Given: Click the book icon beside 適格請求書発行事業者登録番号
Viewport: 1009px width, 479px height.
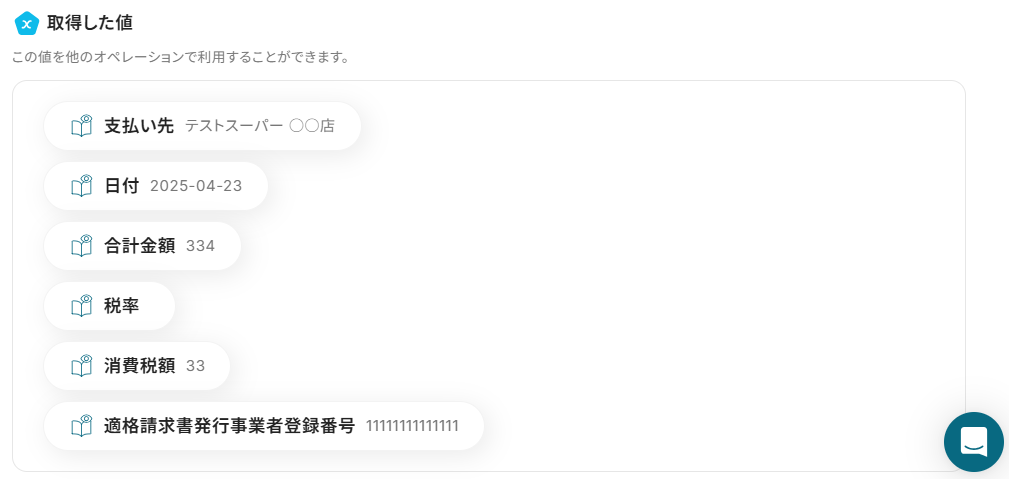Looking at the screenshot, I should (82, 426).
